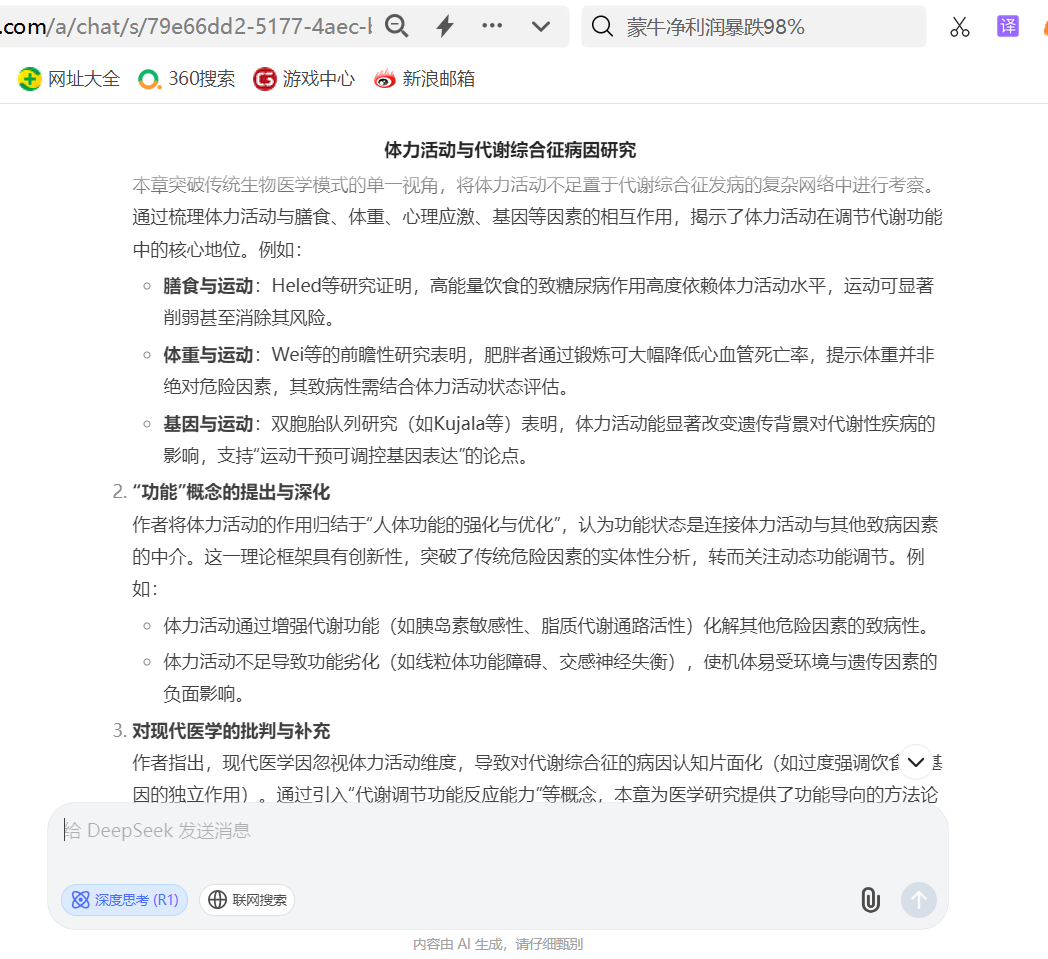Click the search magnifier icon in search box
Screen dimensions: 1048x959
pos(602,27)
